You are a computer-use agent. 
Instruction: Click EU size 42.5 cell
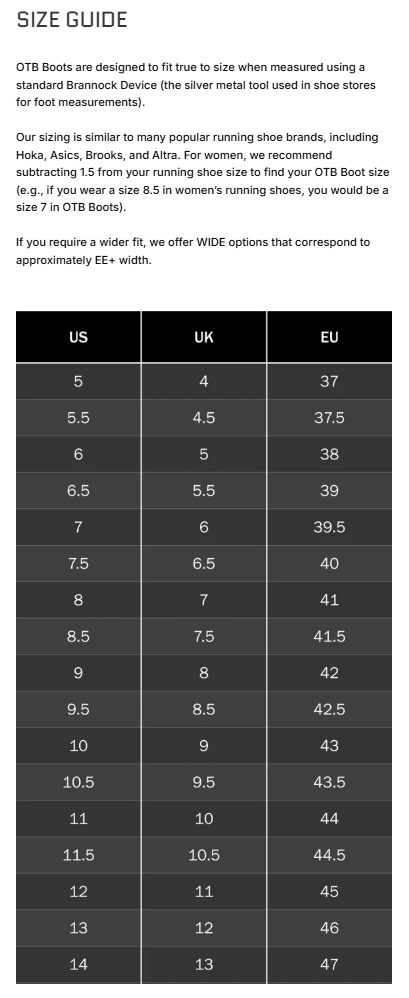click(x=329, y=709)
